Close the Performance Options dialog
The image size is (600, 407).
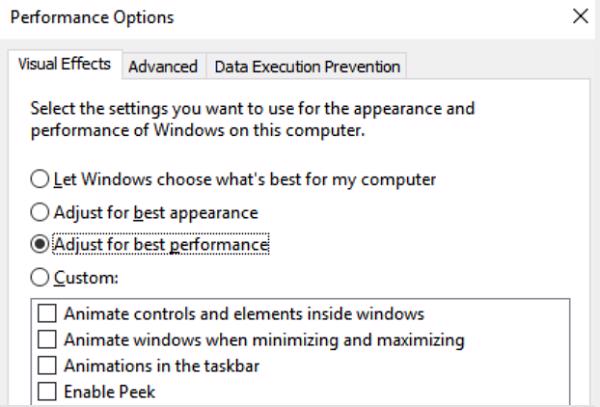tap(579, 18)
